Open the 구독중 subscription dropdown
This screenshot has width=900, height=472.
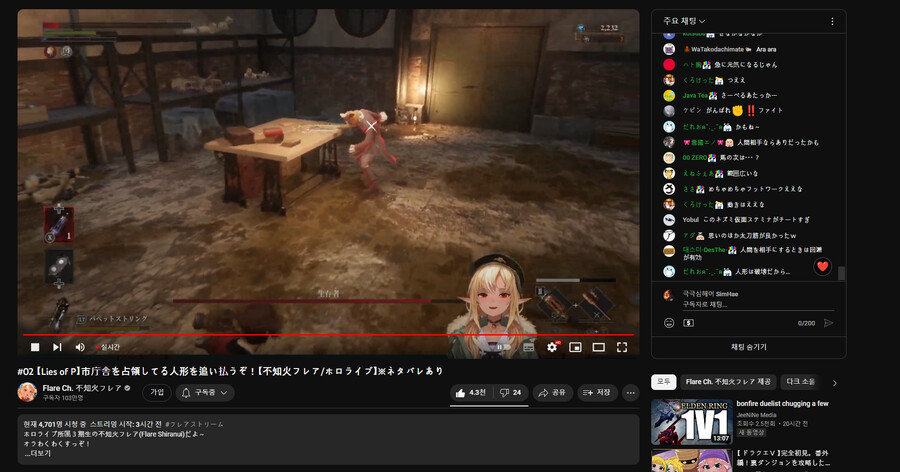coord(206,392)
